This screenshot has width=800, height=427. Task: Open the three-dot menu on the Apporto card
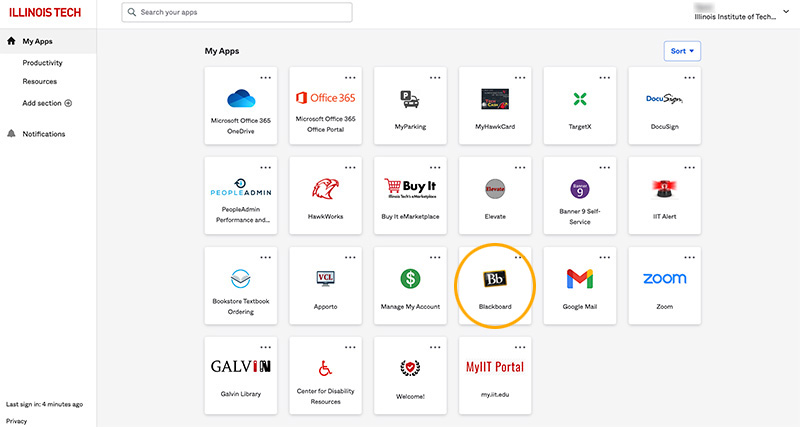pos(350,258)
